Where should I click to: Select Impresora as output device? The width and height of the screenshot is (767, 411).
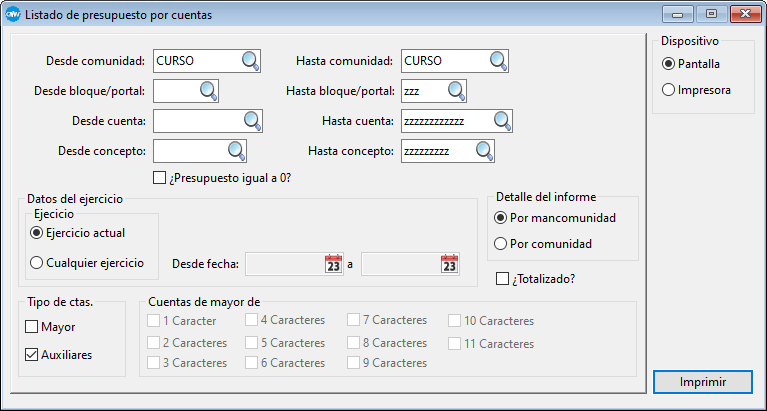[668, 90]
